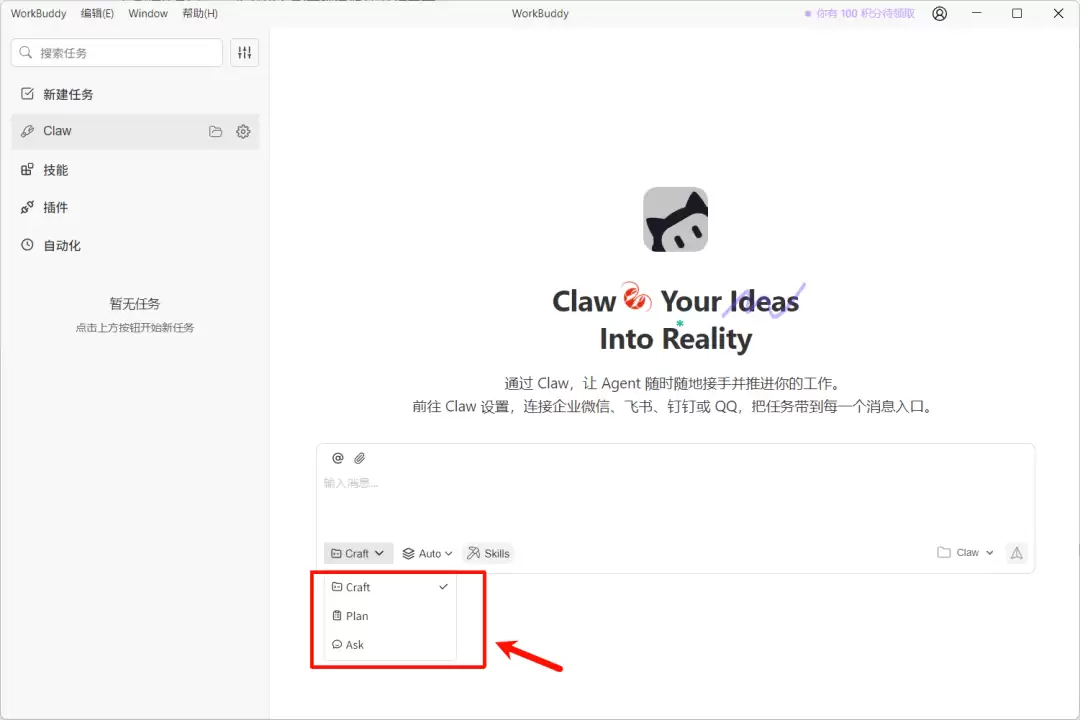Click the @ mention icon in message box
Viewport: 1080px width, 720px height.
(x=337, y=458)
